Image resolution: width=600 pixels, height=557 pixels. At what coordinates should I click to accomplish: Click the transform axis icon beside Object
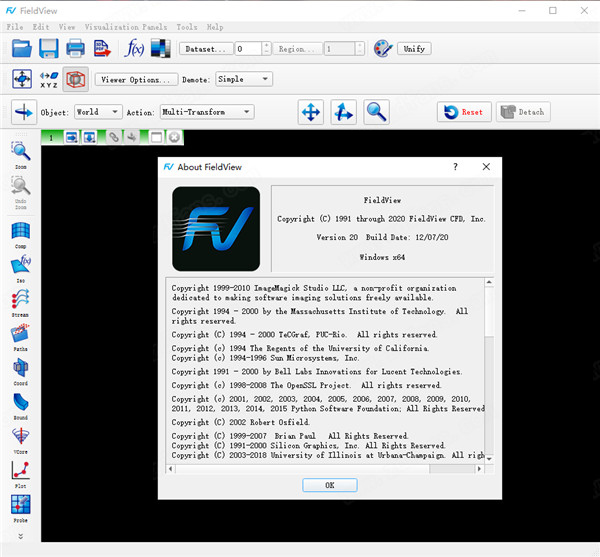tap(24, 112)
